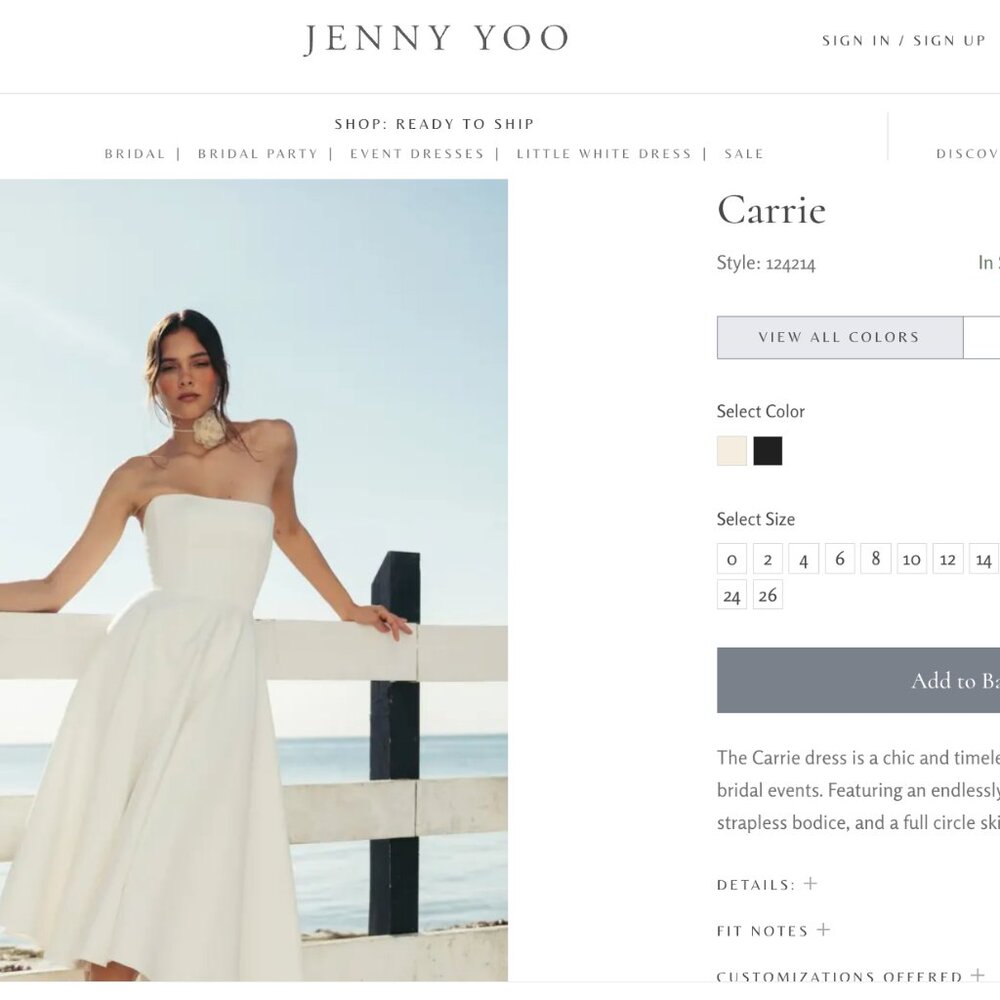Expand the DETAILS section

(x=763, y=884)
